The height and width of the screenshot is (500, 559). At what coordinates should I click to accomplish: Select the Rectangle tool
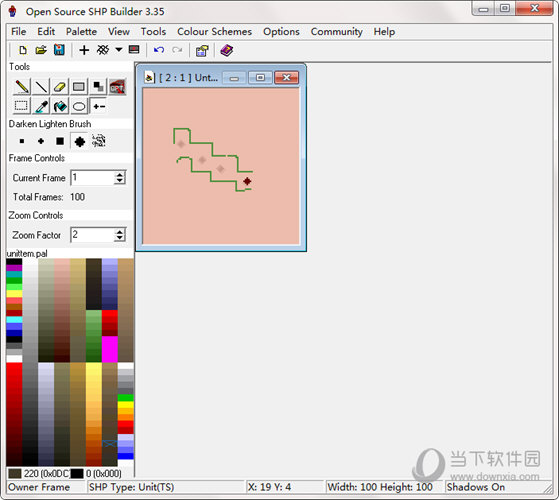point(79,87)
